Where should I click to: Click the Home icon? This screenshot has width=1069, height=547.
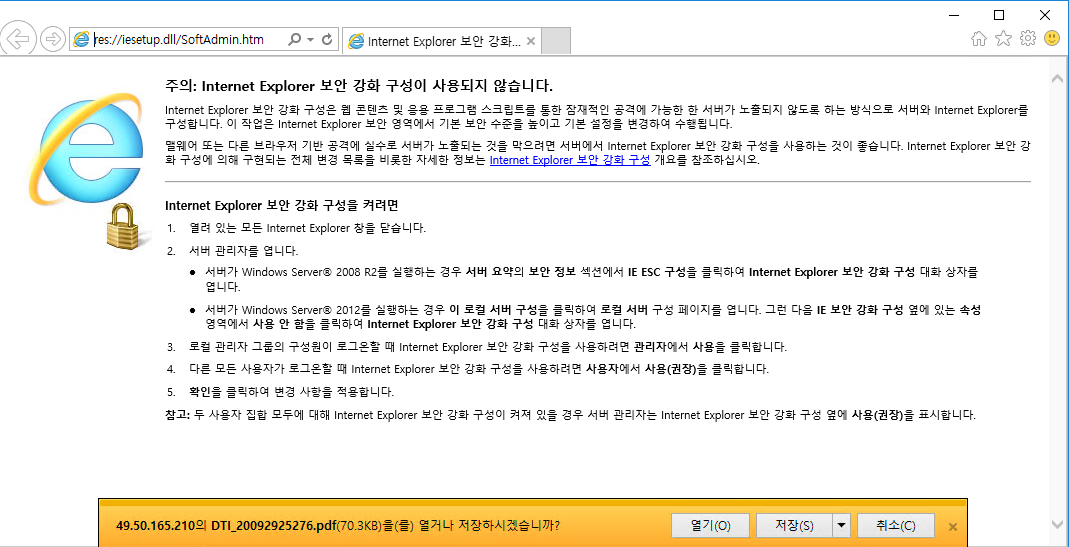coord(978,40)
